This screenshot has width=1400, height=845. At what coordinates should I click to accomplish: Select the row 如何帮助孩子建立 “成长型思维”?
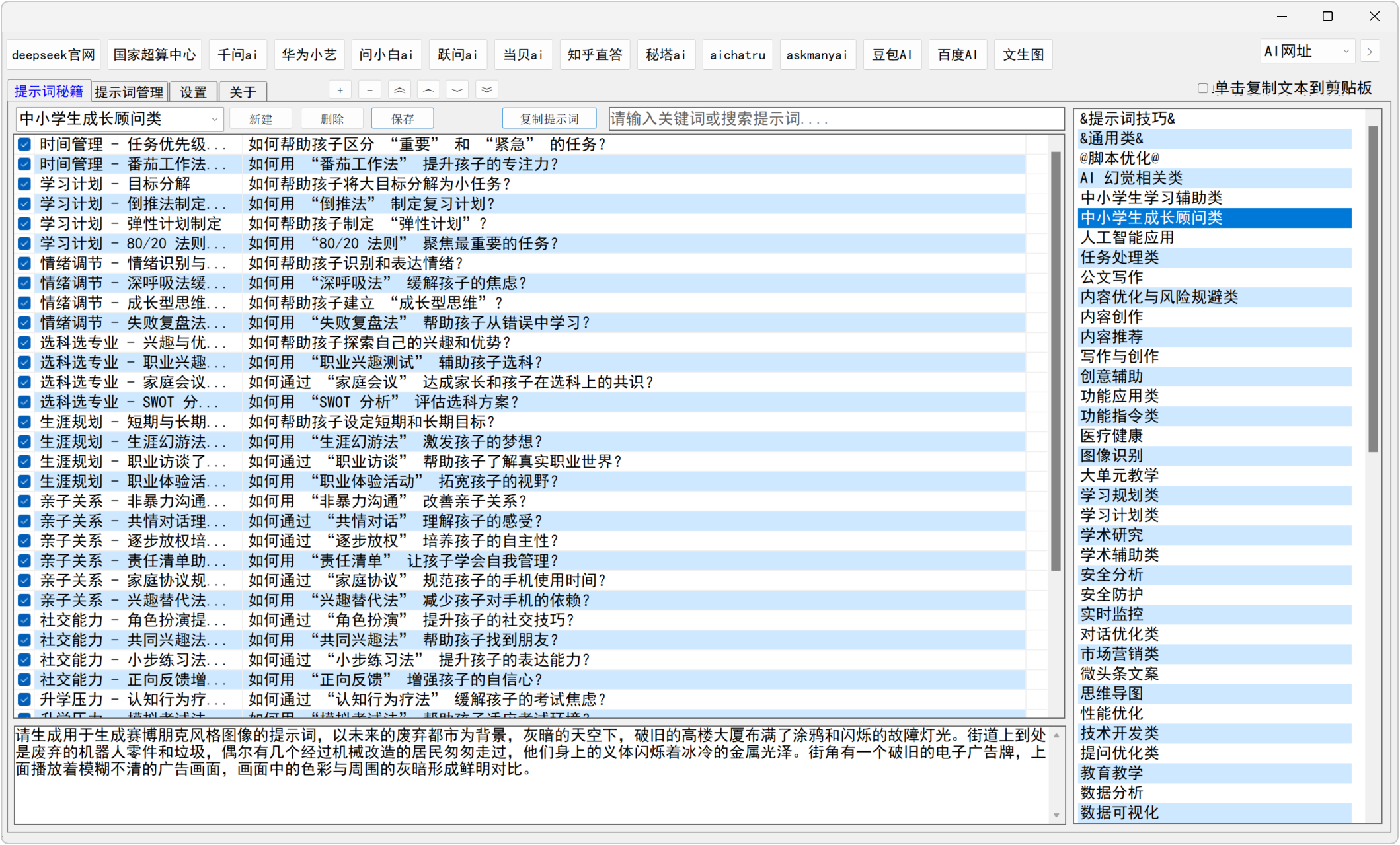[522, 303]
